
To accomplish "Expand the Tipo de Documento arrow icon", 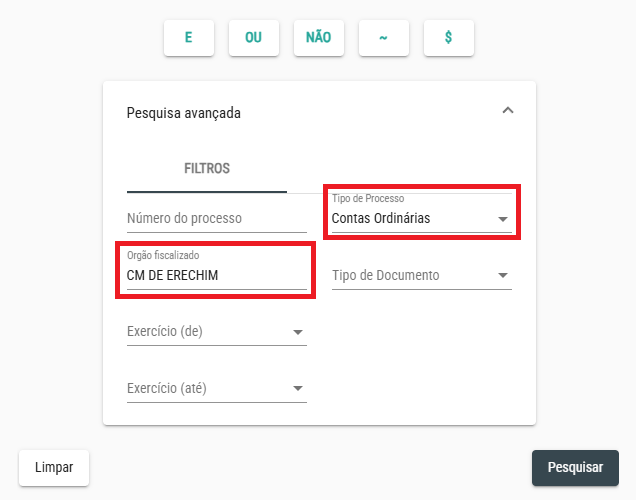I will (x=503, y=275).
